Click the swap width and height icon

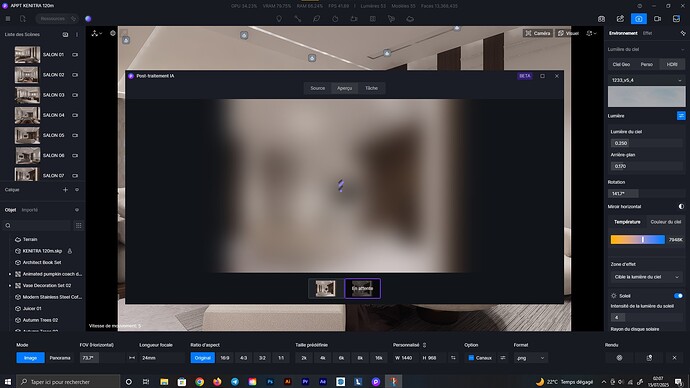click(x=453, y=358)
